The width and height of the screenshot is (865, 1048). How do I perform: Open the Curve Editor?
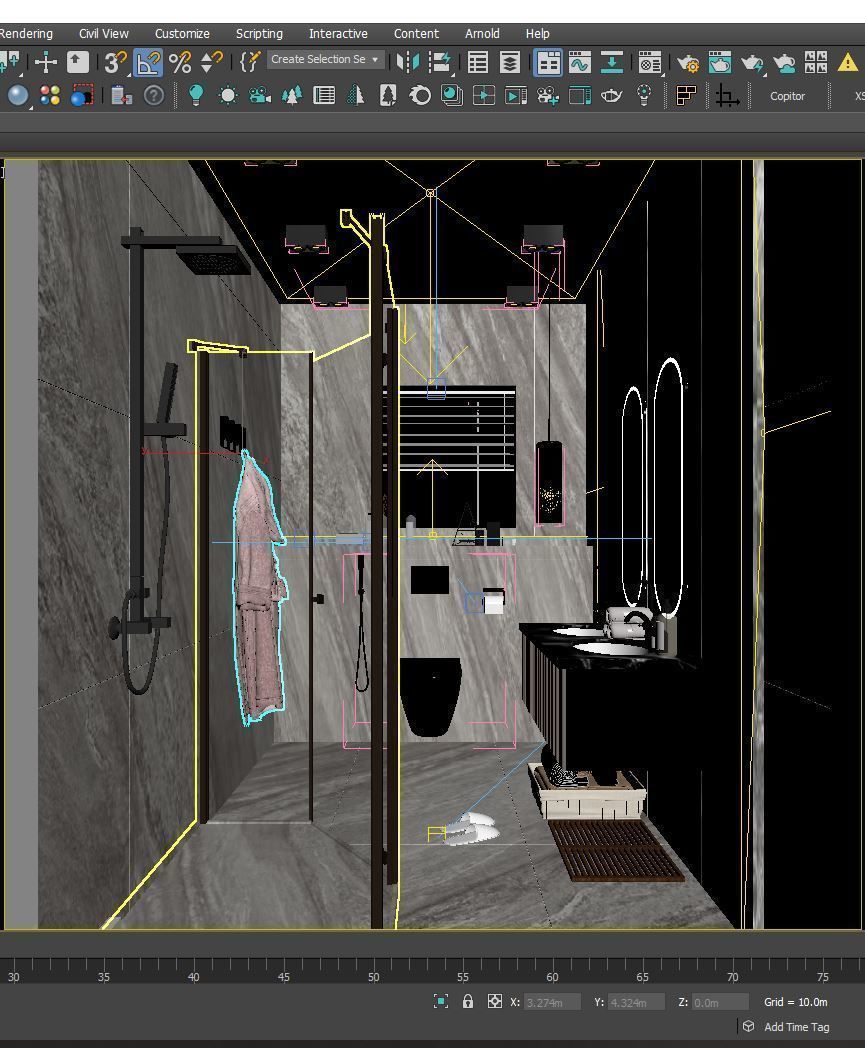click(x=580, y=63)
